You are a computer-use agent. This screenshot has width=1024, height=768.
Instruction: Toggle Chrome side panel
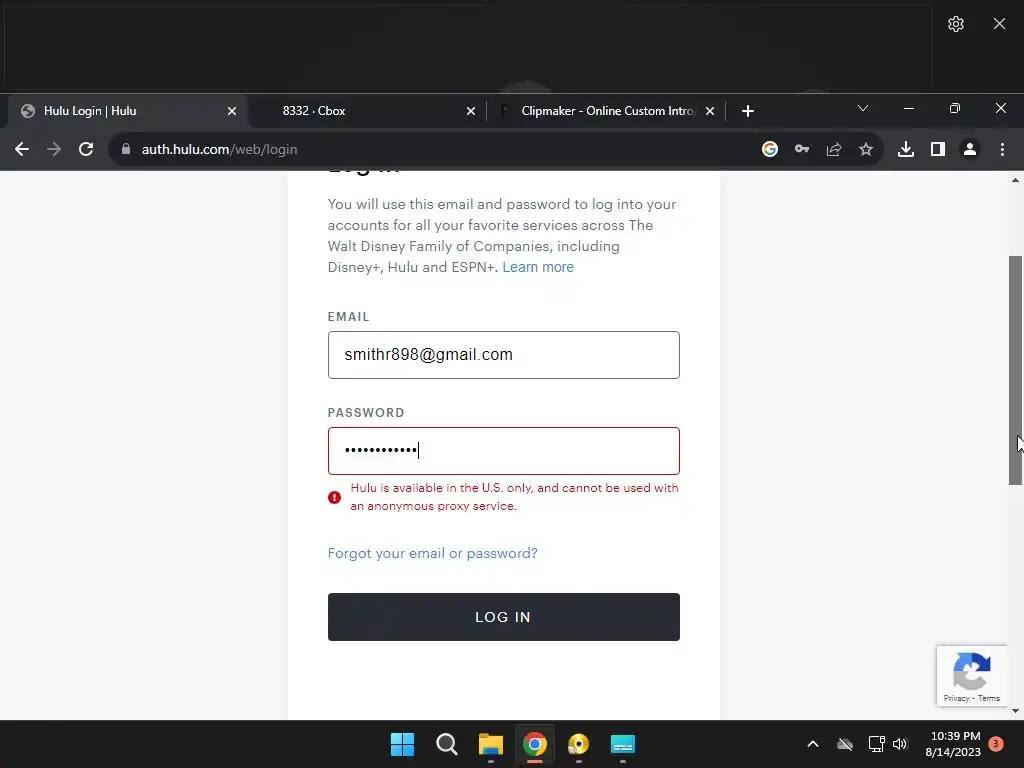tap(938, 150)
